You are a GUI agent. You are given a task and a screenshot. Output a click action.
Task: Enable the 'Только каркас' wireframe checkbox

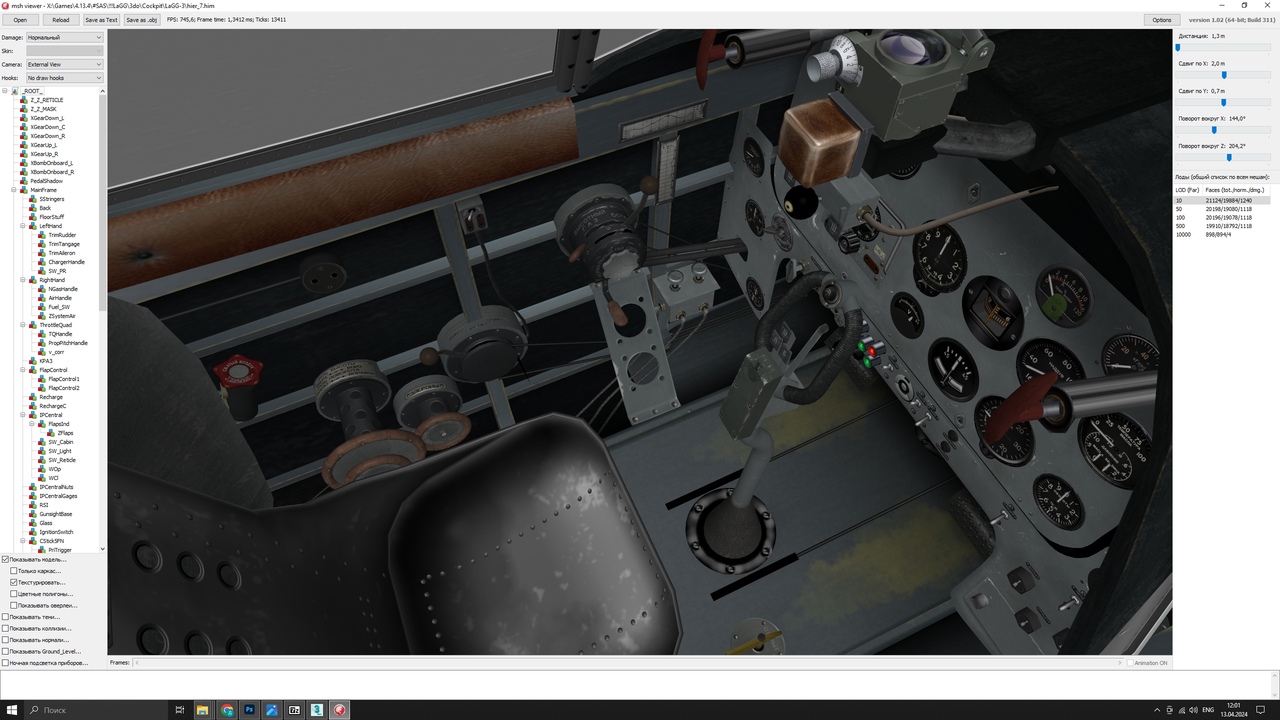[x=14, y=571]
